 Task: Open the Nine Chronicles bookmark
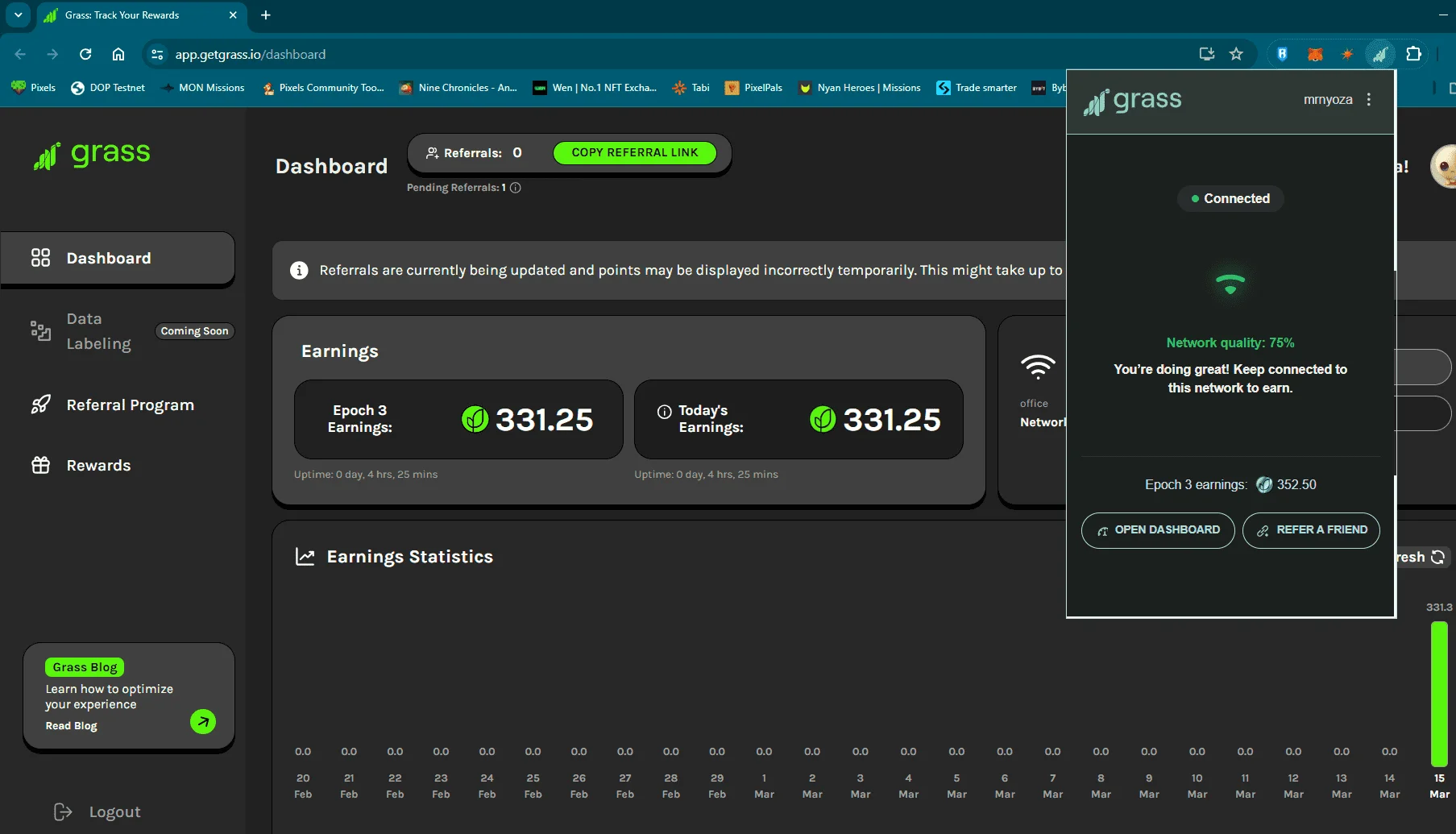click(x=458, y=88)
